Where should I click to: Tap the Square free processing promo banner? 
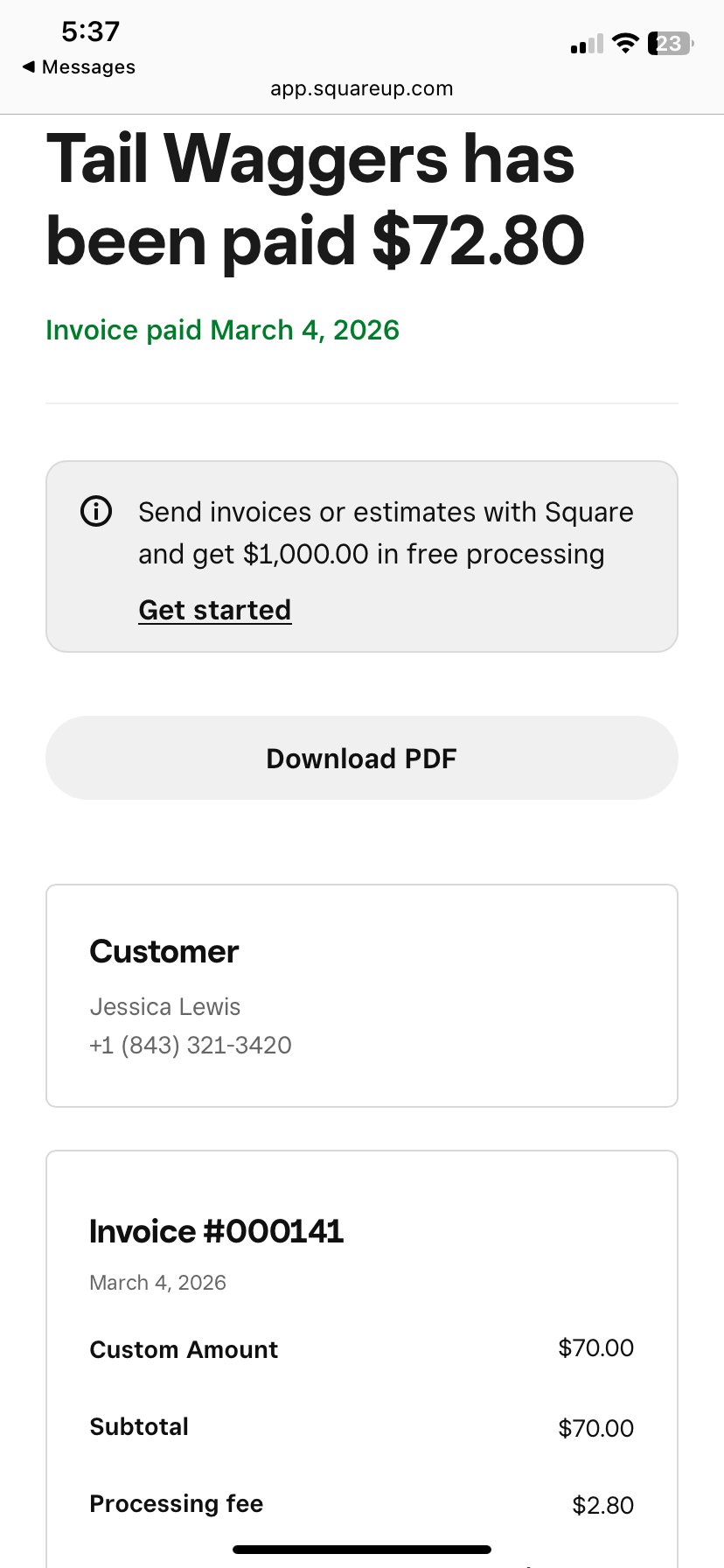pos(362,556)
